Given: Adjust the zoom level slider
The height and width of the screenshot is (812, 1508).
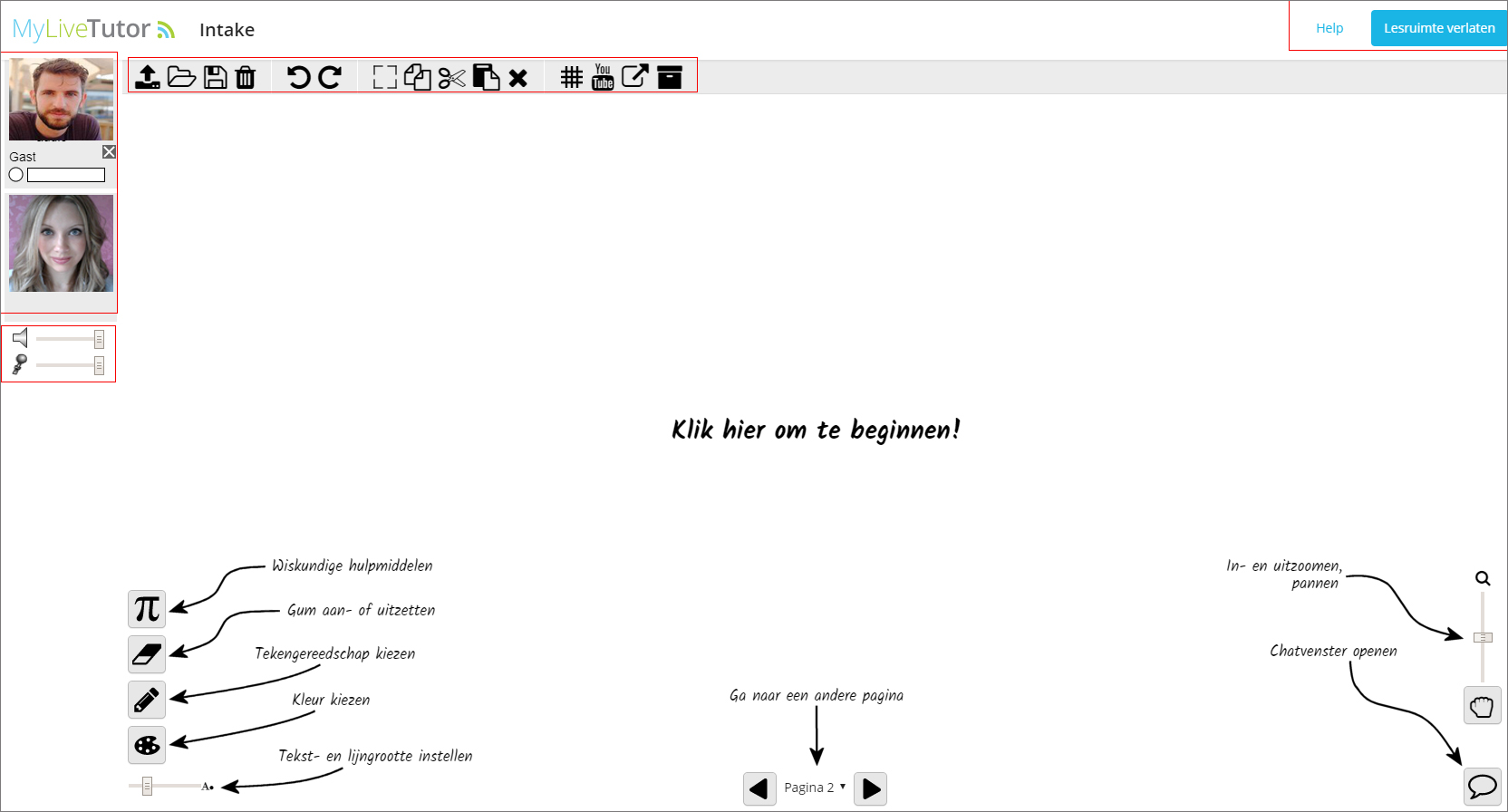Looking at the screenshot, I should (x=1483, y=637).
